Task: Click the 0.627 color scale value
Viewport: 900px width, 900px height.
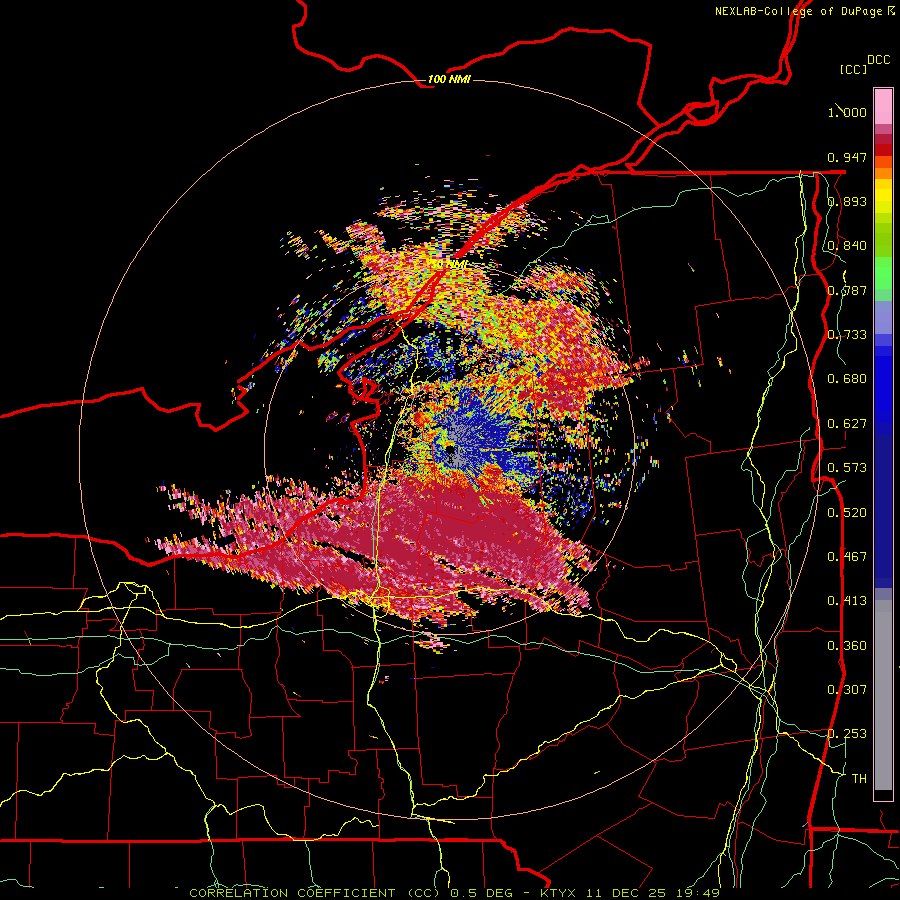Action: click(847, 424)
